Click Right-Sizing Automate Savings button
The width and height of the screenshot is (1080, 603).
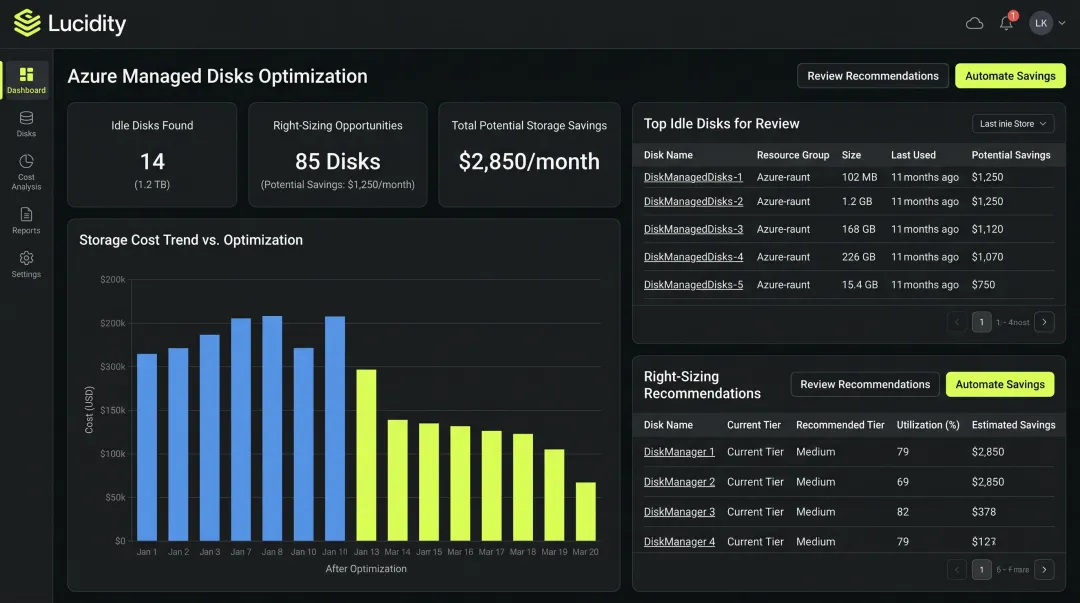(x=999, y=385)
